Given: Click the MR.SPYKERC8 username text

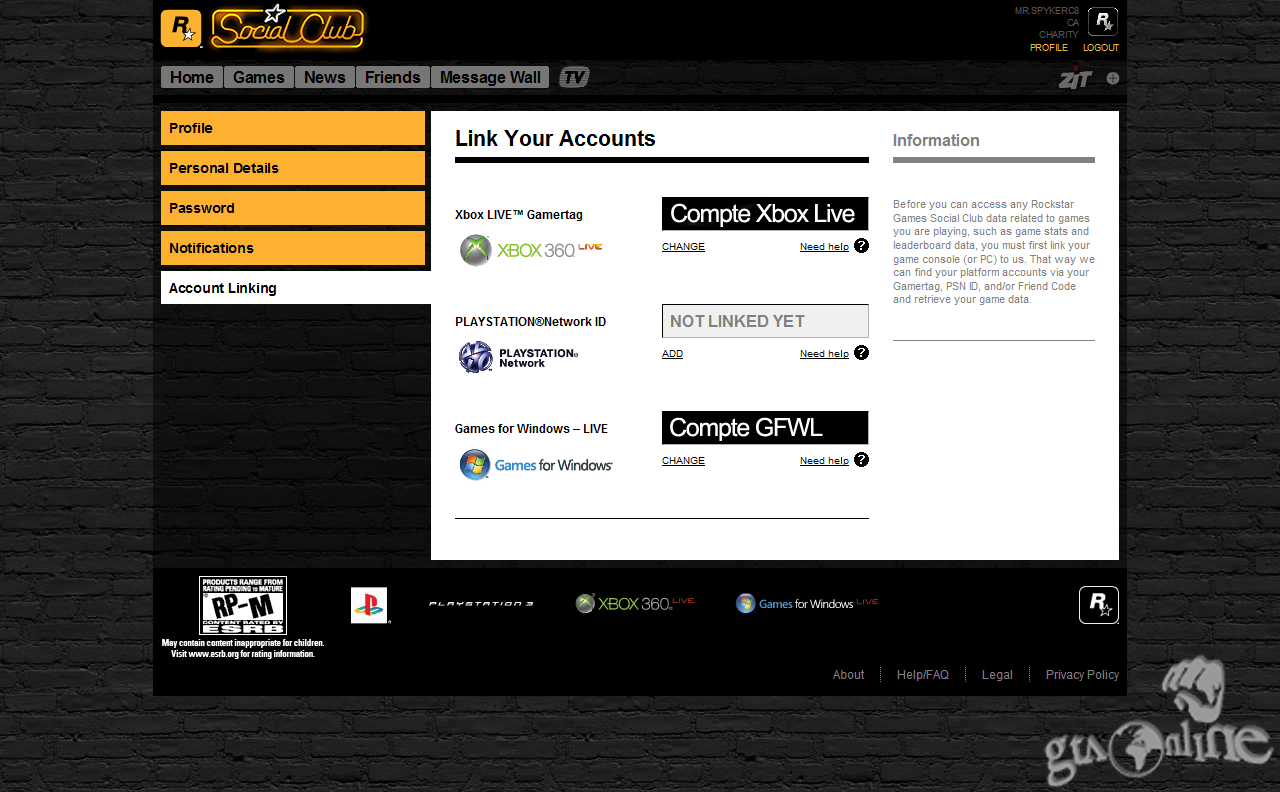Looking at the screenshot, I should [1047, 11].
